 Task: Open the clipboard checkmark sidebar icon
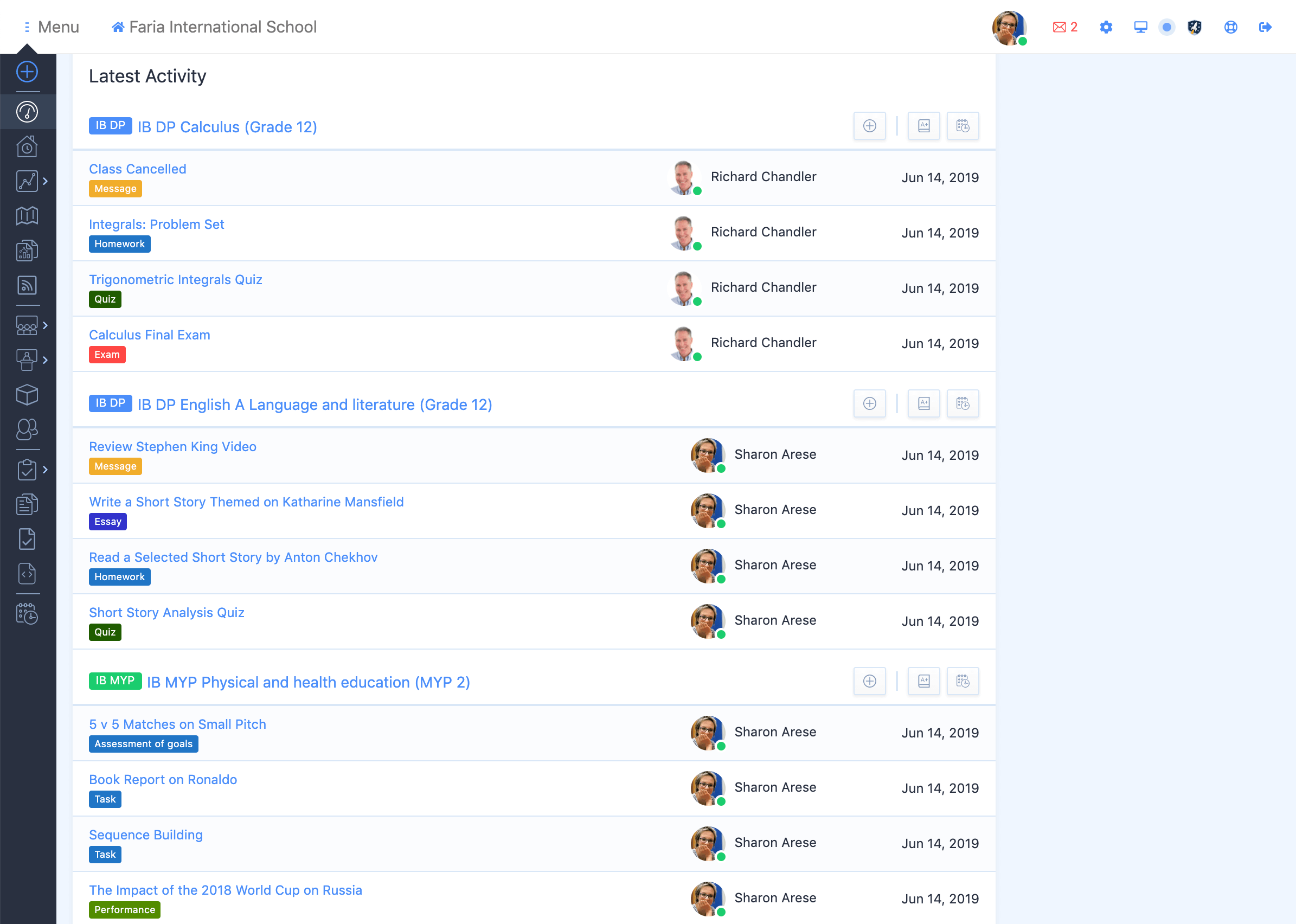pos(27,470)
